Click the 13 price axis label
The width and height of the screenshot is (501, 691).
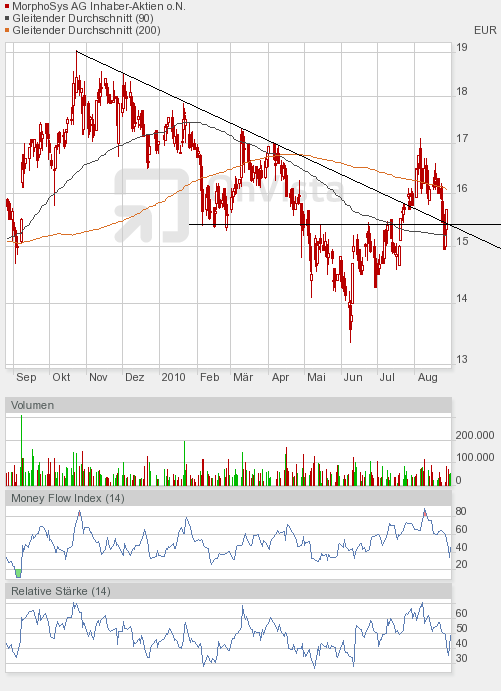click(462, 359)
